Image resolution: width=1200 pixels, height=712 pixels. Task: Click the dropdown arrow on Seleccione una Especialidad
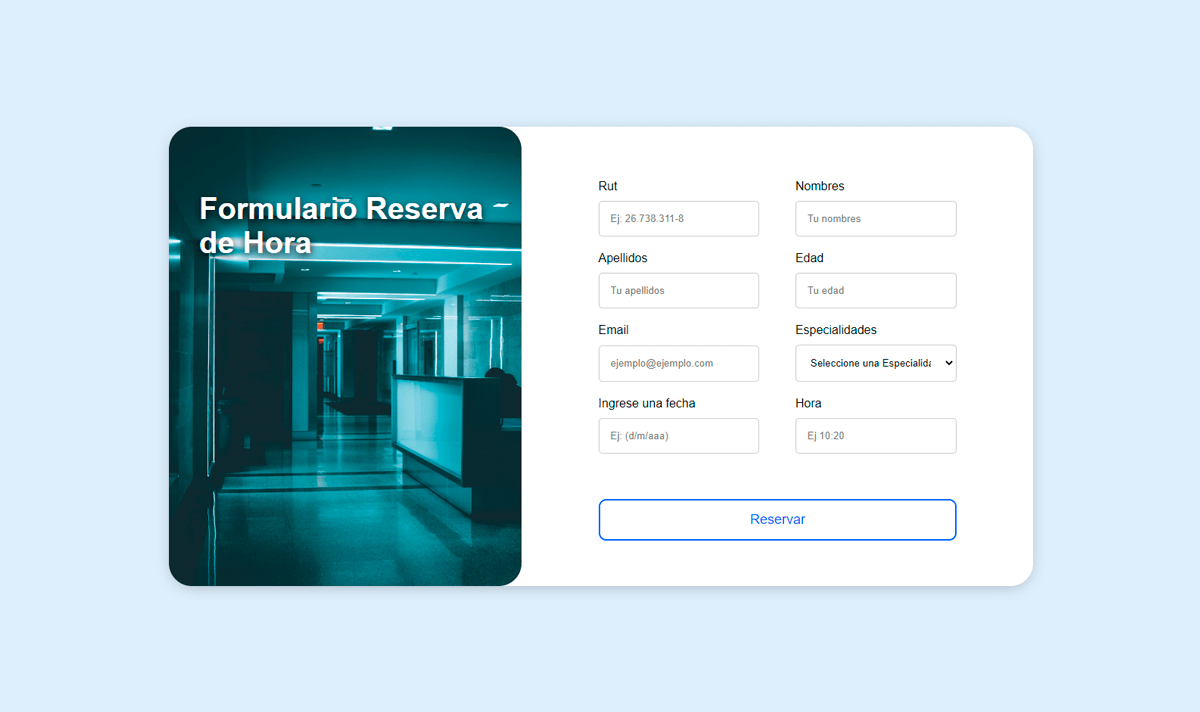click(946, 363)
